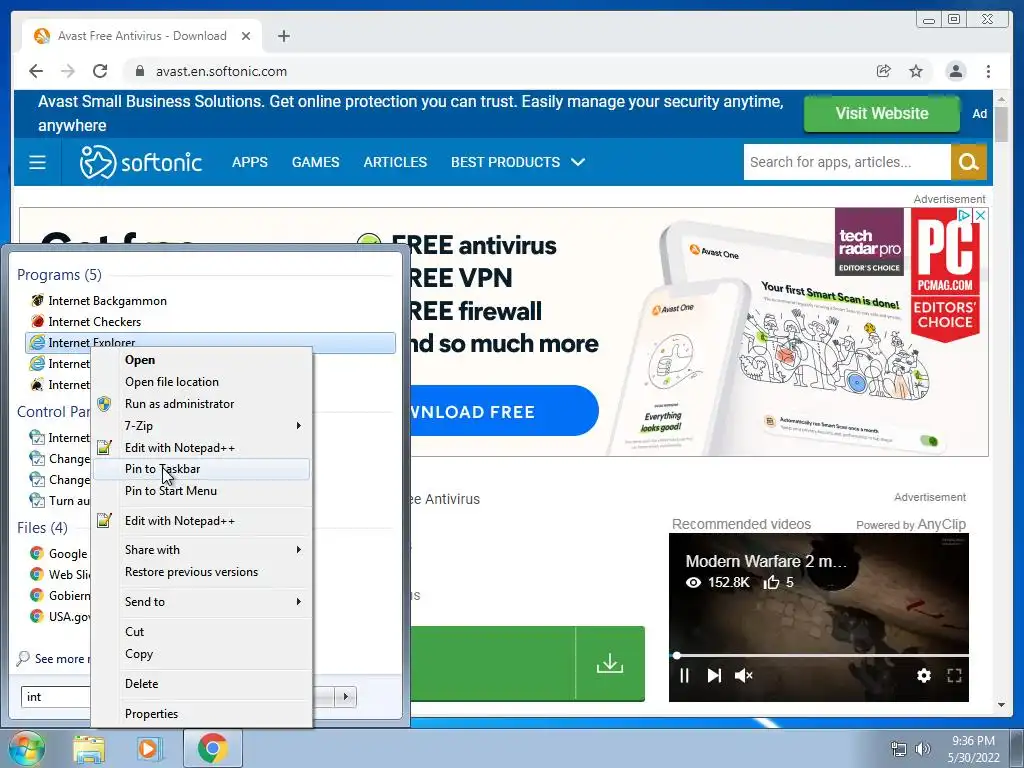Open Internet Backgammon in Start results
Image resolution: width=1024 pixels, height=768 pixels.
(x=210, y=301)
